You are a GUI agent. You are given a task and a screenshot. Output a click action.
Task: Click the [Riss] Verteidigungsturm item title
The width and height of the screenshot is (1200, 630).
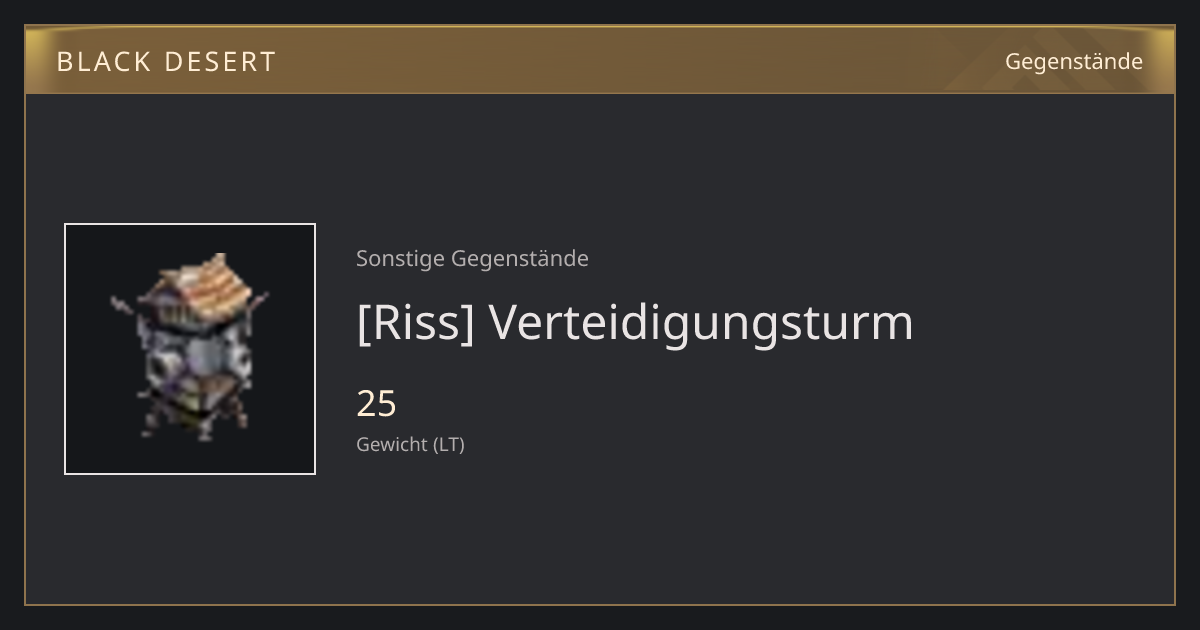click(635, 323)
